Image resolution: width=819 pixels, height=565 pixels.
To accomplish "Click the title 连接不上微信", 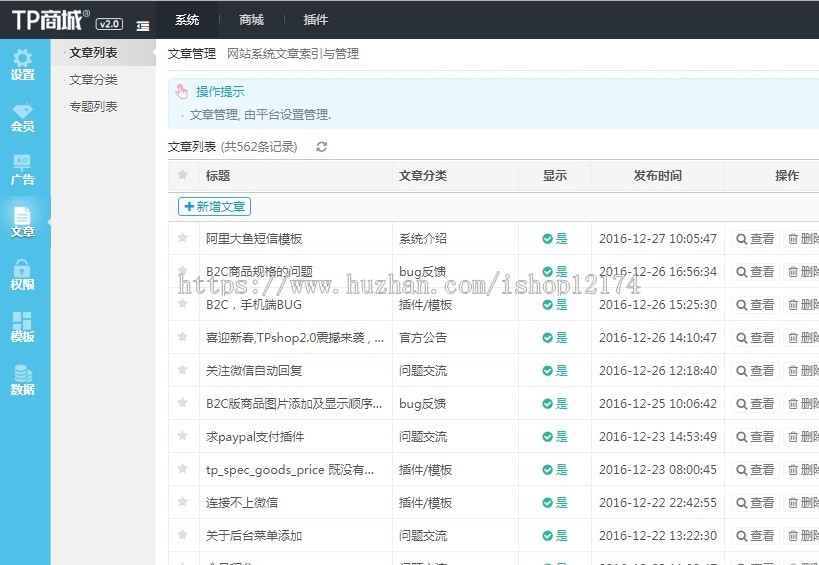I will [x=242, y=502].
